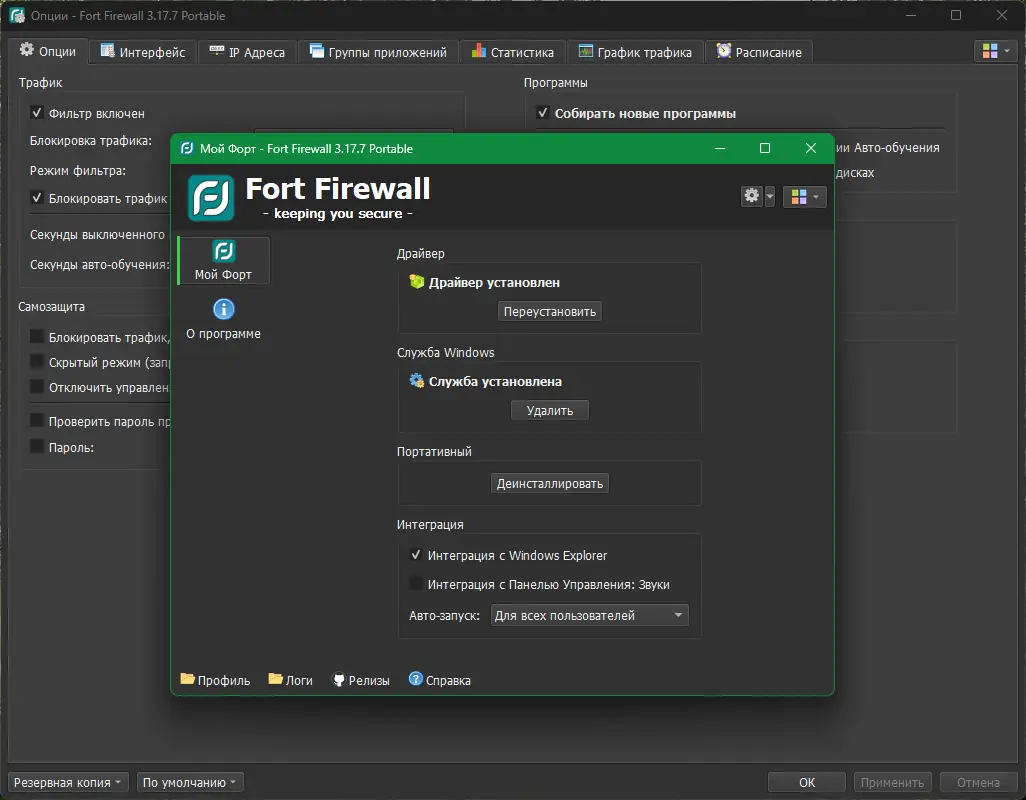Open the colored grid menu in Мой Форт
The image size is (1026, 800).
click(x=805, y=197)
